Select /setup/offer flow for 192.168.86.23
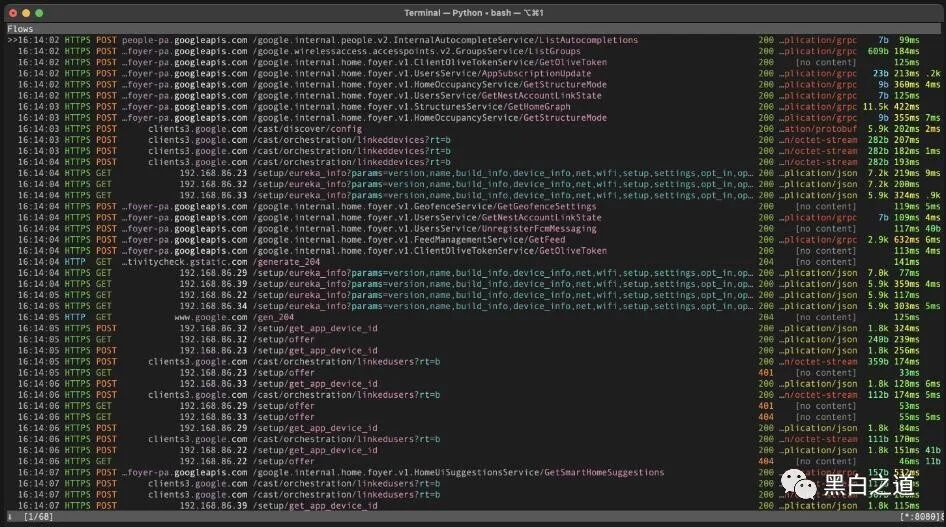Viewport: 946px width, 527px height. [x=473, y=373]
